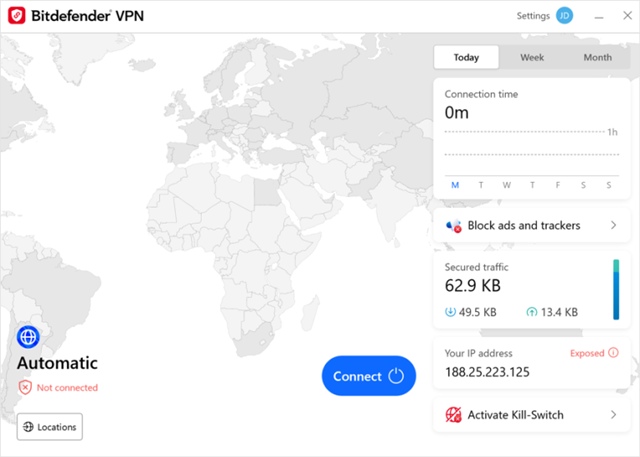The width and height of the screenshot is (640, 457).
Task: Click the IP address 188.25.223.125
Action: [x=486, y=373]
